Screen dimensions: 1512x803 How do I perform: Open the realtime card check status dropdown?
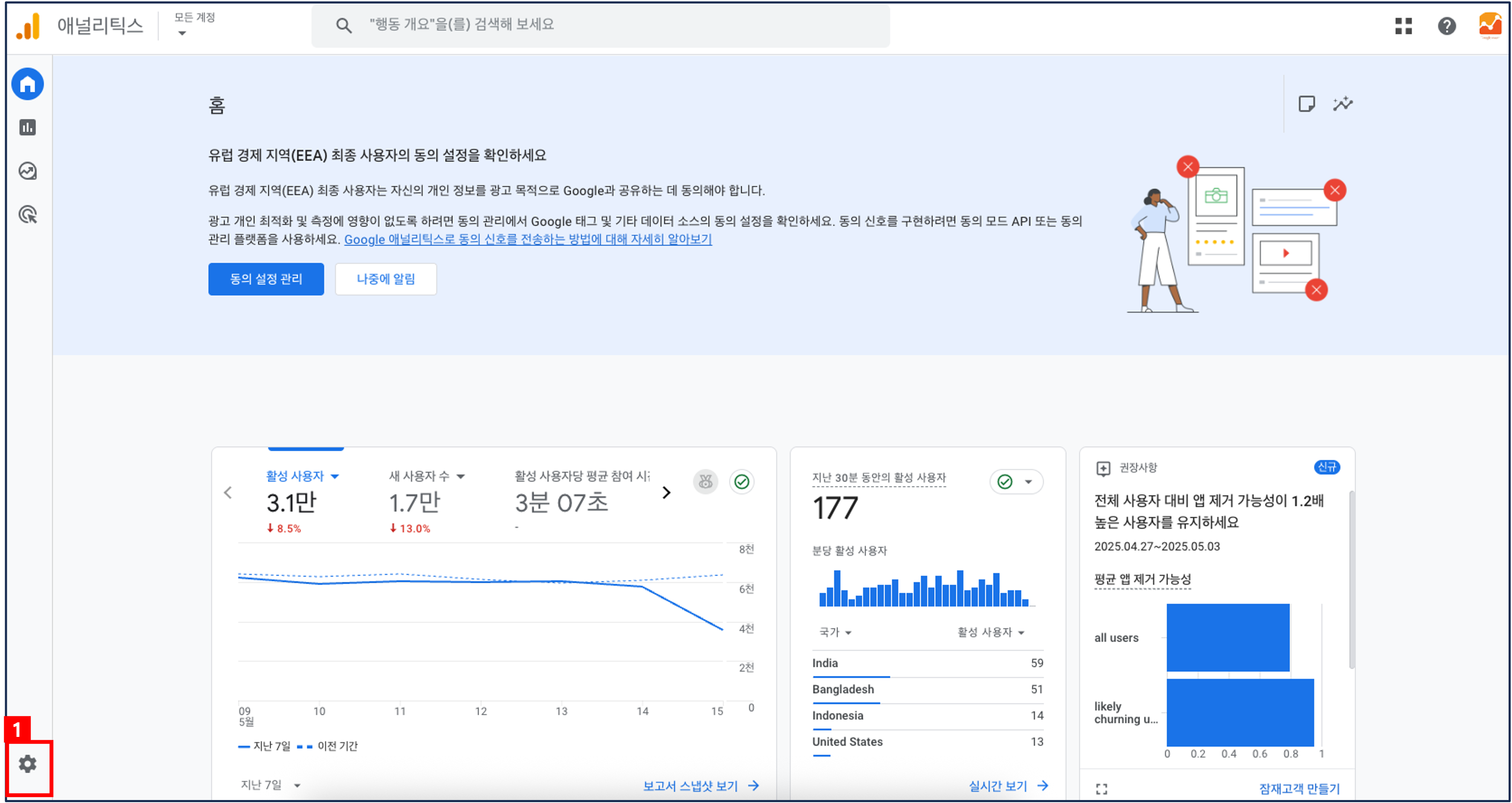point(1017,482)
